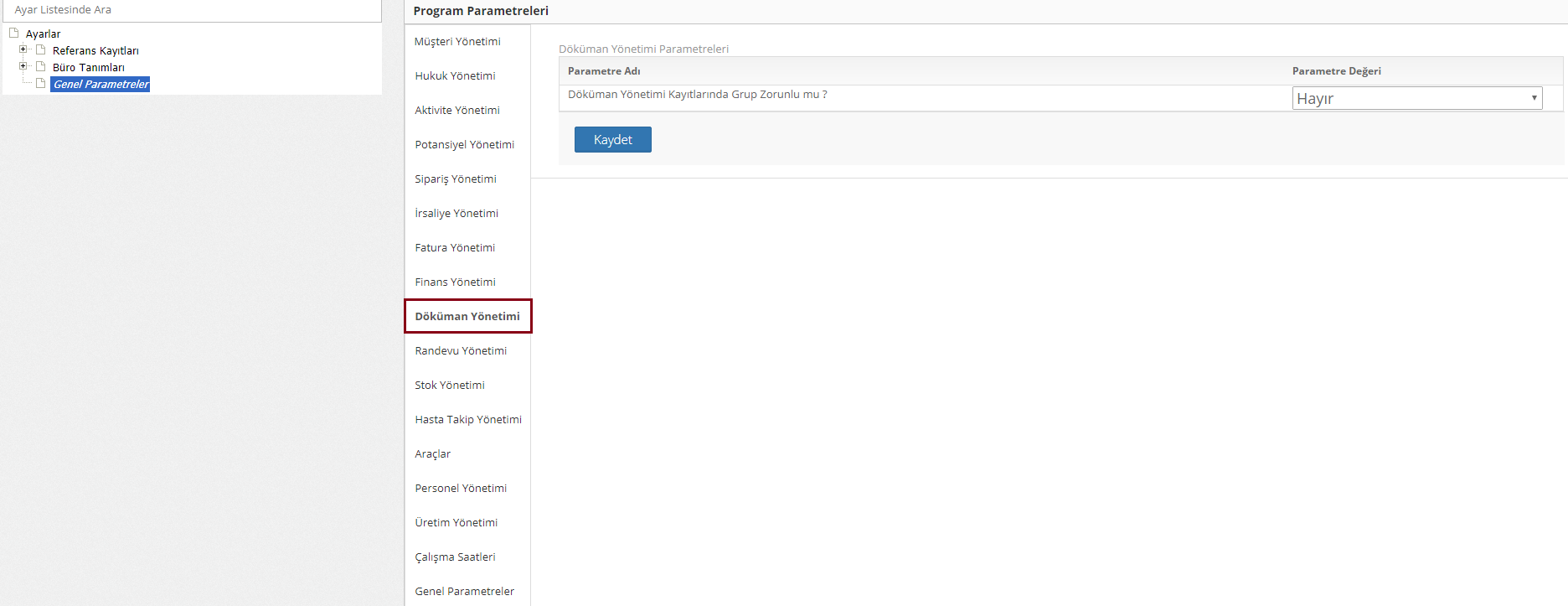The width and height of the screenshot is (1568, 606).
Task: Click the Referans Kayıtları page icon
Action: point(40,50)
